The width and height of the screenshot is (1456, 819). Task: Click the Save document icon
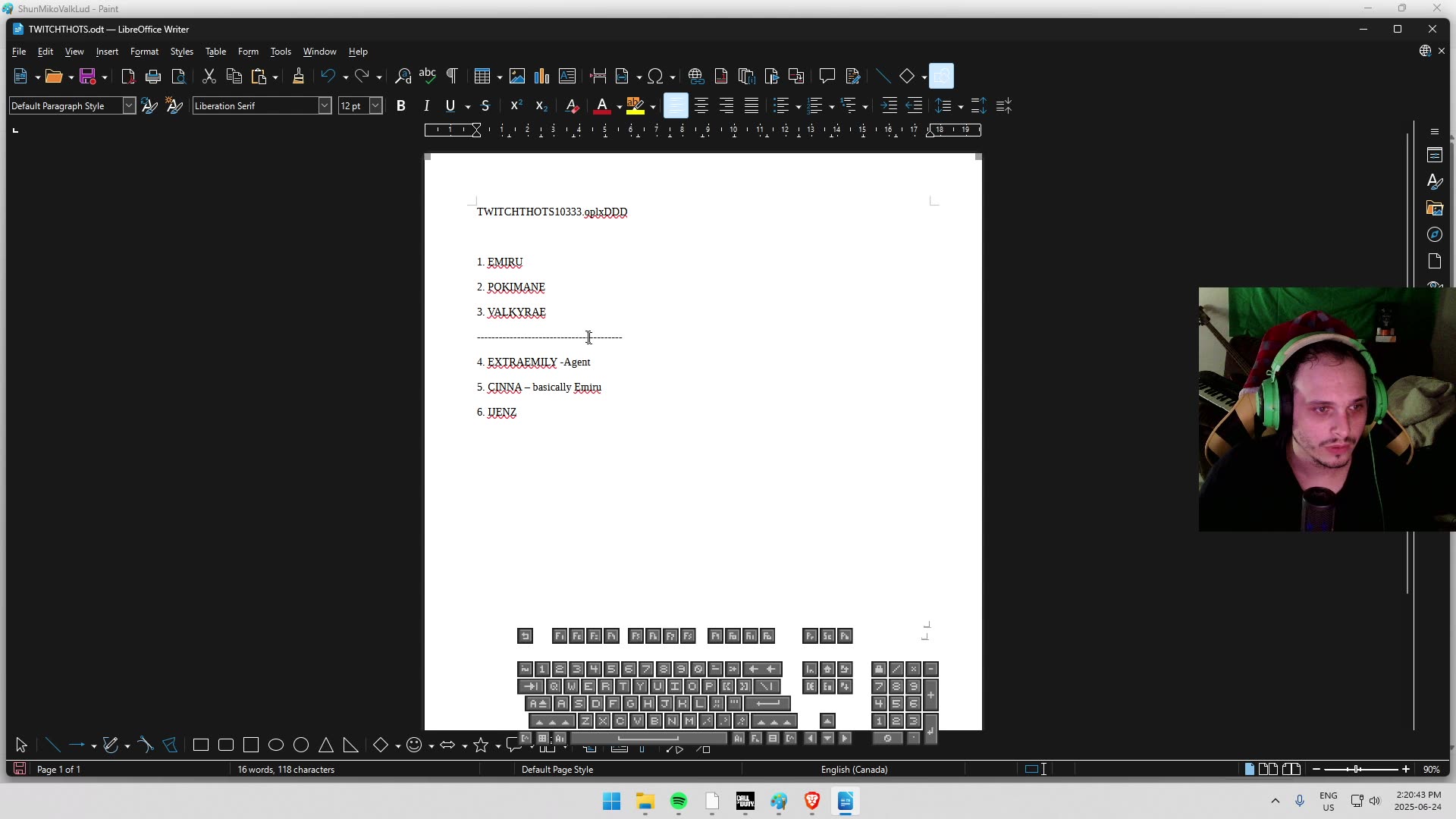coord(88,76)
